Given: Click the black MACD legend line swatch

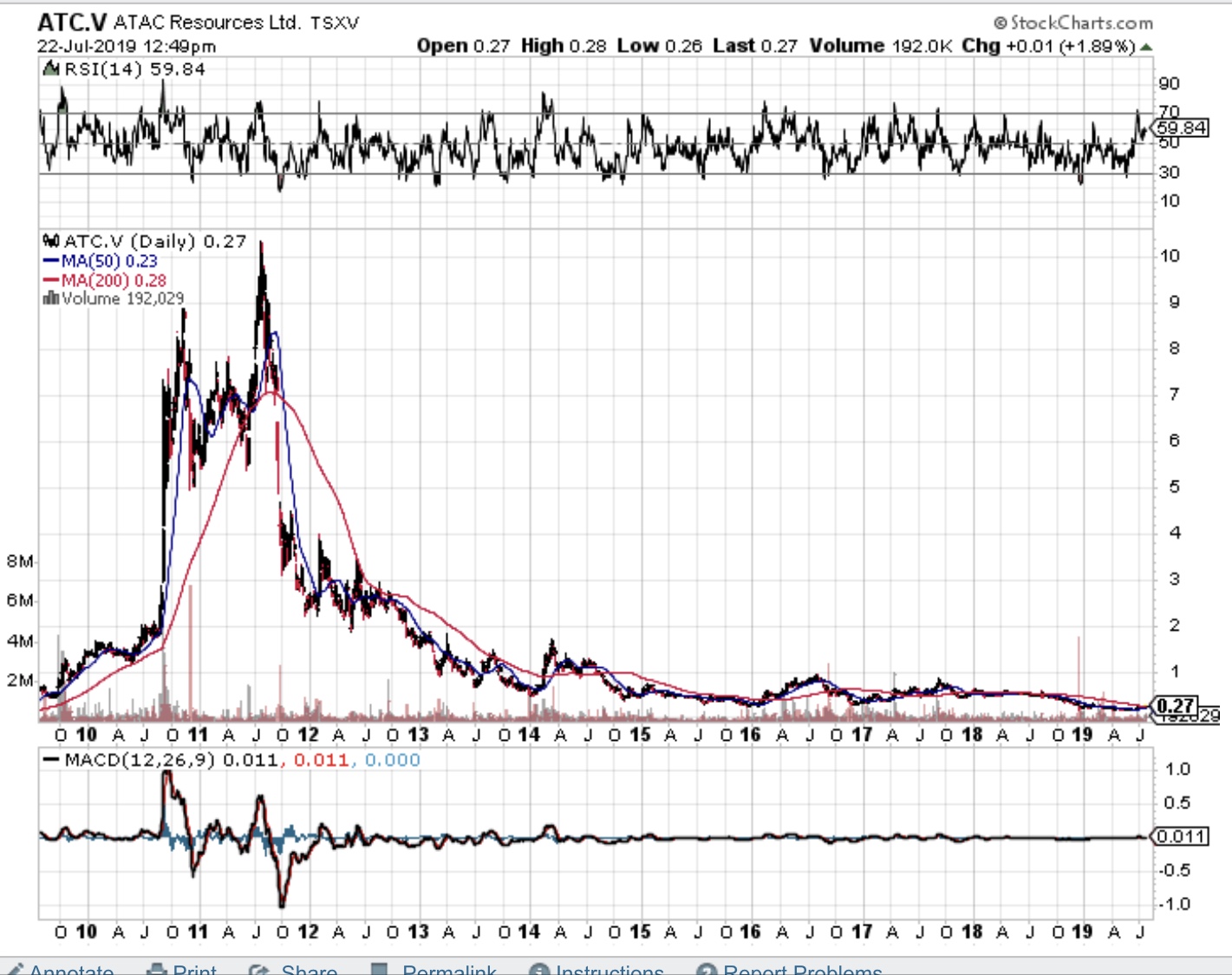Looking at the screenshot, I should tap(51, 760).
